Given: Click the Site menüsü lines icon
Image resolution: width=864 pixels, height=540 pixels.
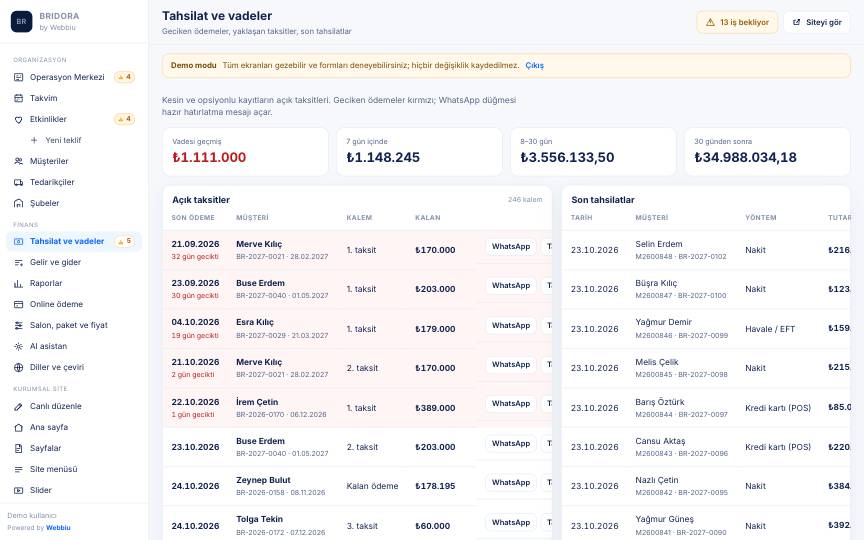Looking at the screenshot, I should [x=18, y=469].
